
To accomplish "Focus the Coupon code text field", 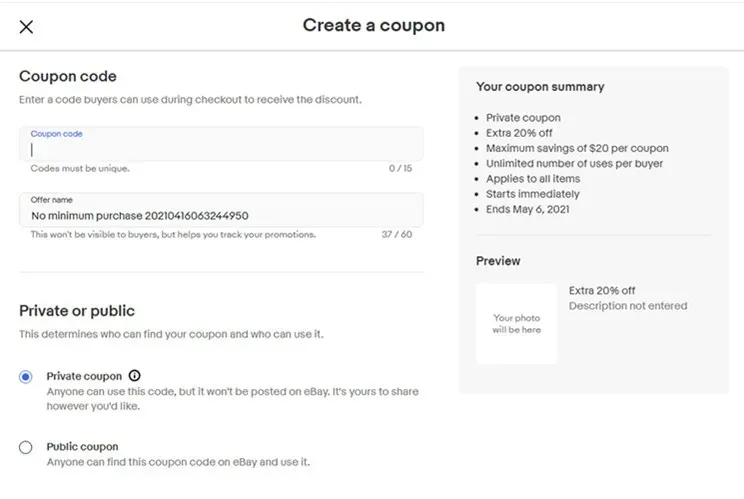I will click(x=221, y=144).
